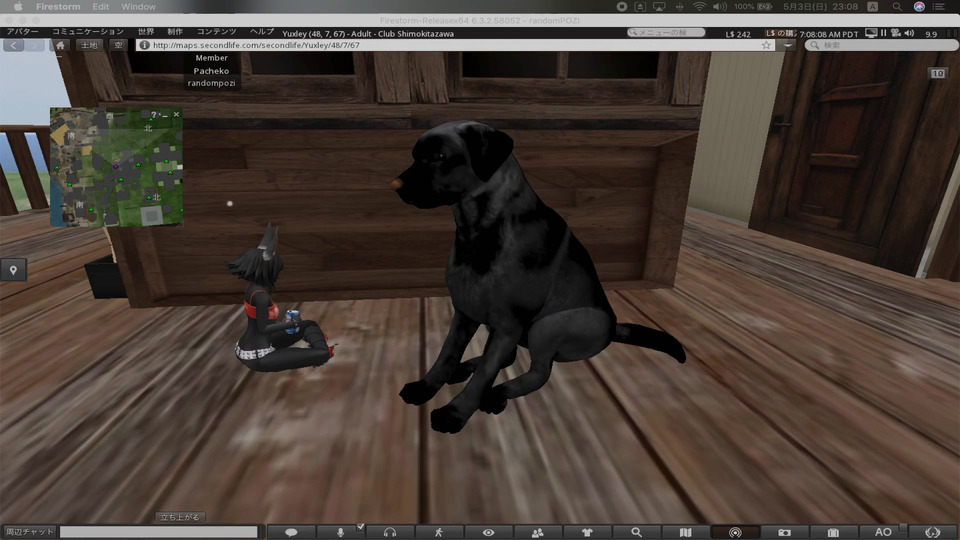The width and height of the screenshot is (960, 540).
Task: Expand the location history dropdown arrow
Action: (788, 45)
